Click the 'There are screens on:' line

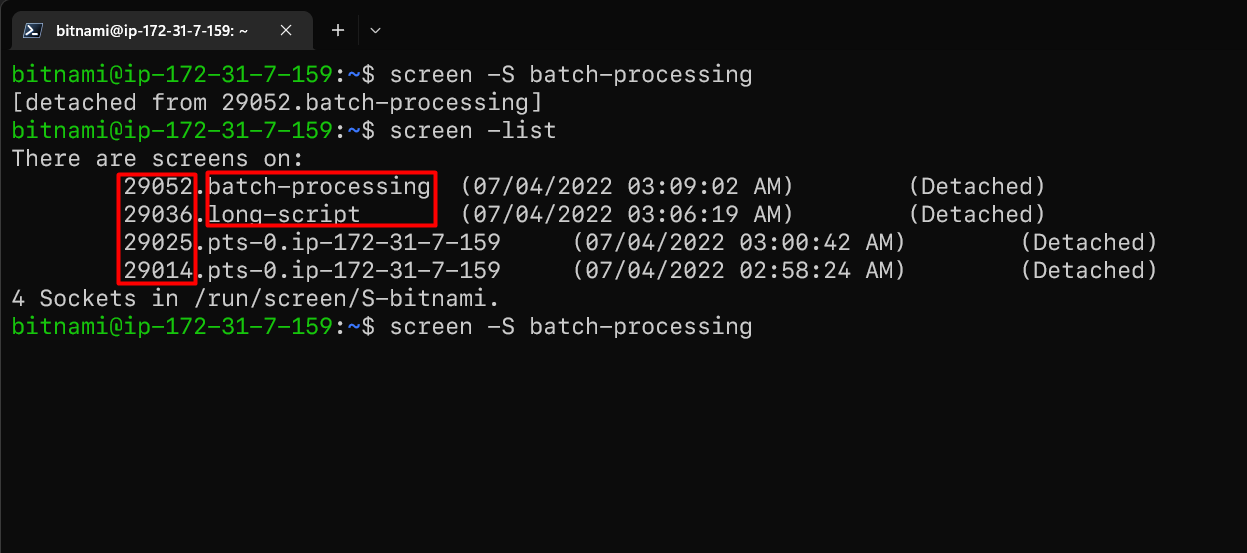[157, 158]
